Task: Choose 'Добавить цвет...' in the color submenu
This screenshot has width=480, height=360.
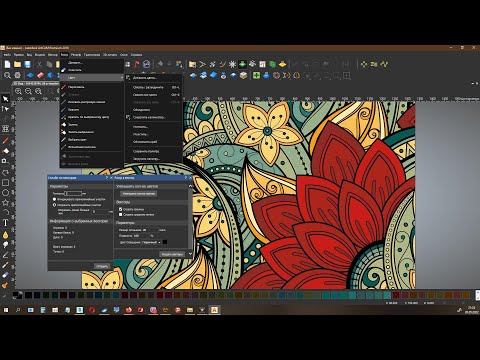Action: (153, 78)
